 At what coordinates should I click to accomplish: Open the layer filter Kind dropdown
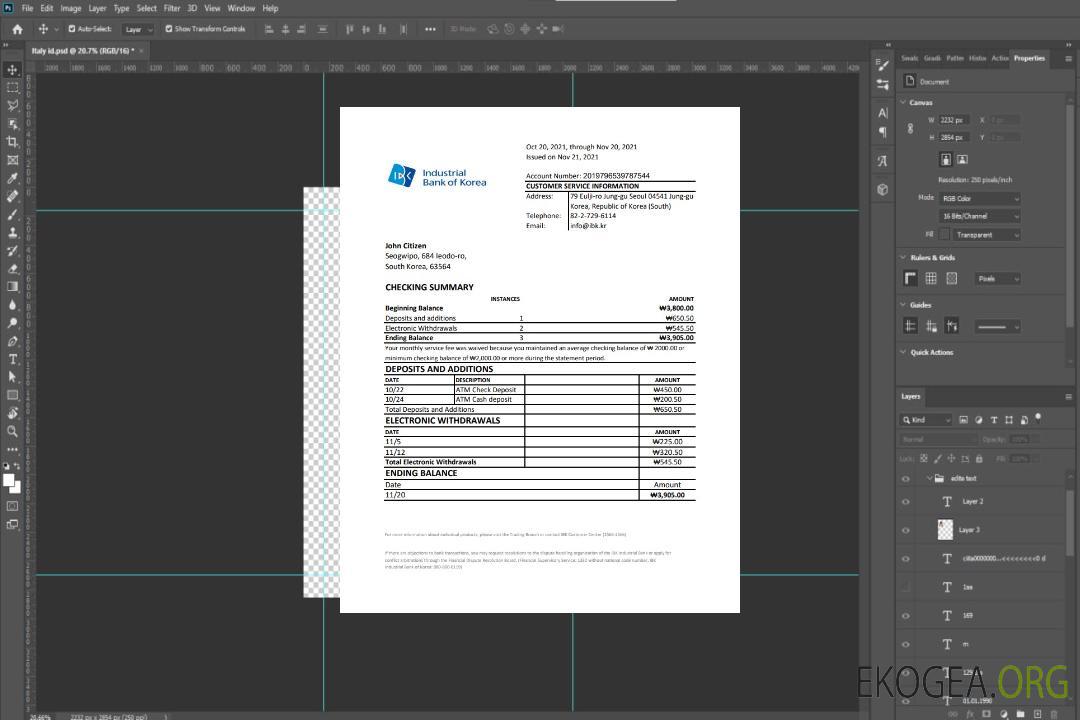tap(926, 420)
